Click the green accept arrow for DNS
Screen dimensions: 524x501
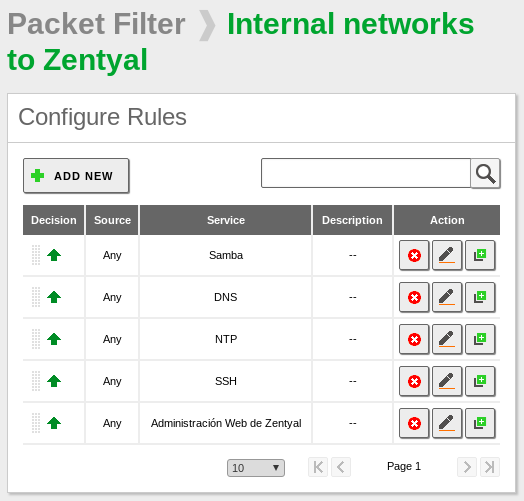pos(54,297)
